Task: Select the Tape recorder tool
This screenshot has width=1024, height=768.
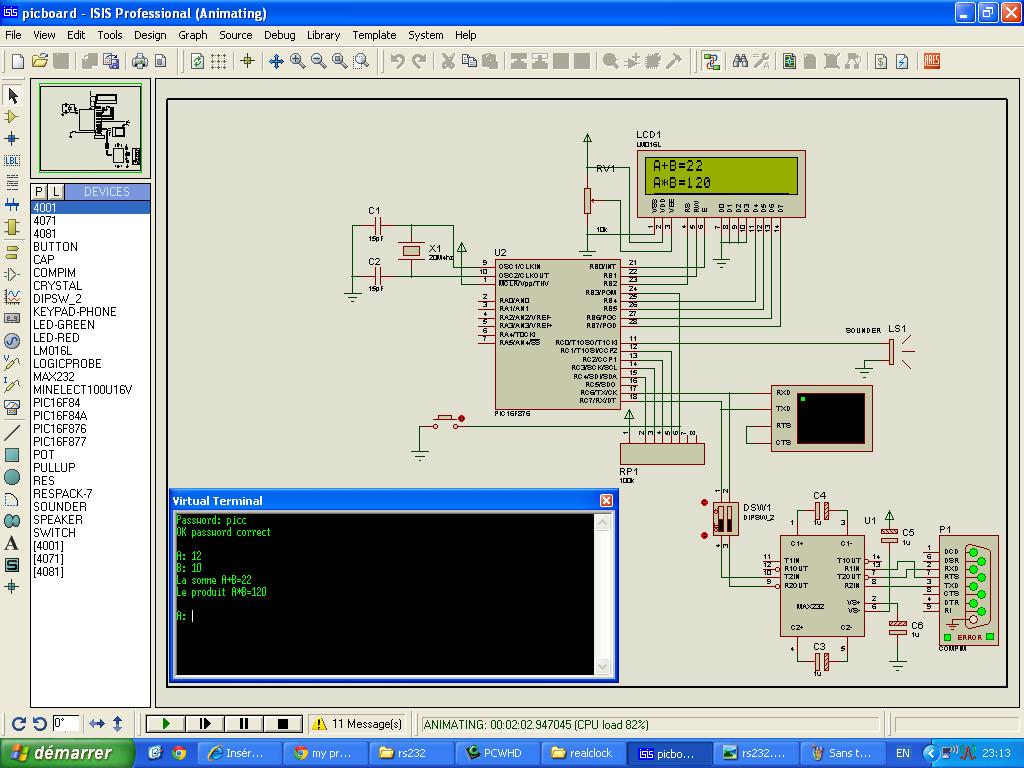Action: [12, 318]
